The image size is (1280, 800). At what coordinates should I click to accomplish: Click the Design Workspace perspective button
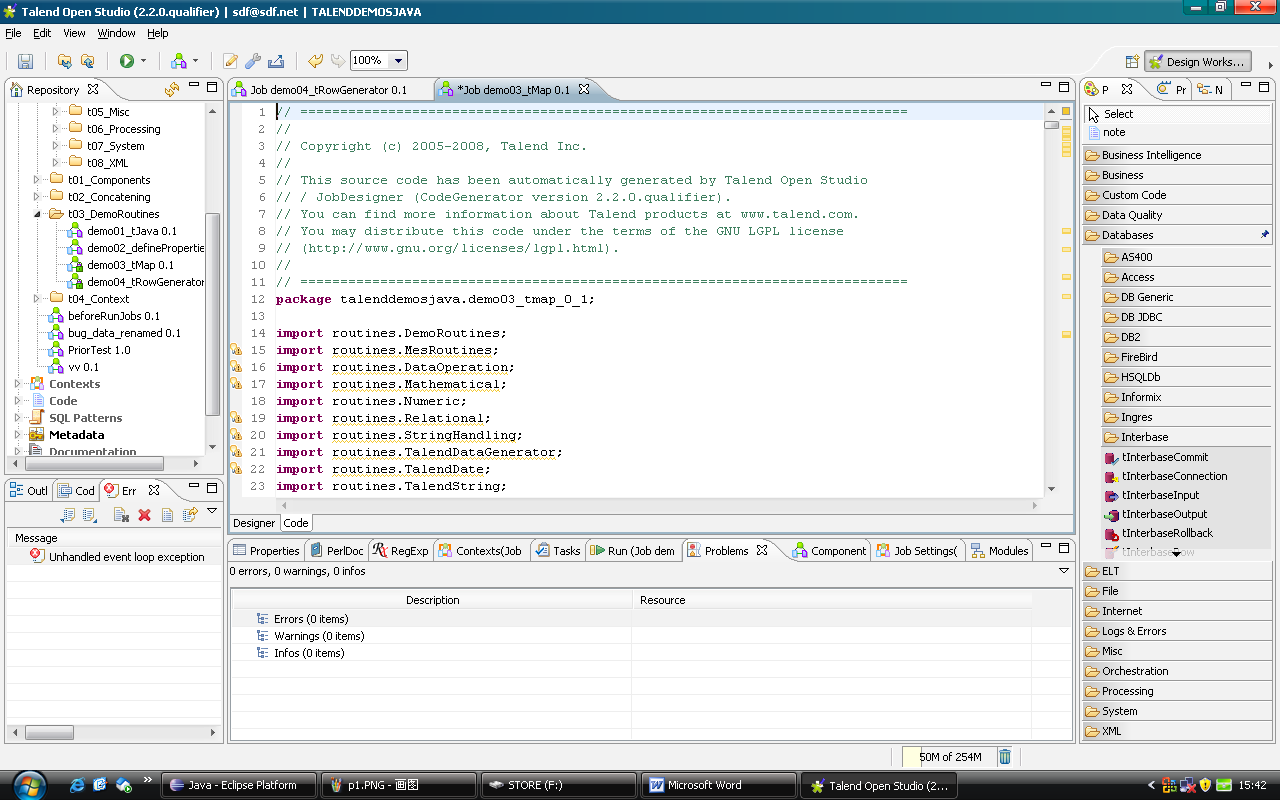1198,62
